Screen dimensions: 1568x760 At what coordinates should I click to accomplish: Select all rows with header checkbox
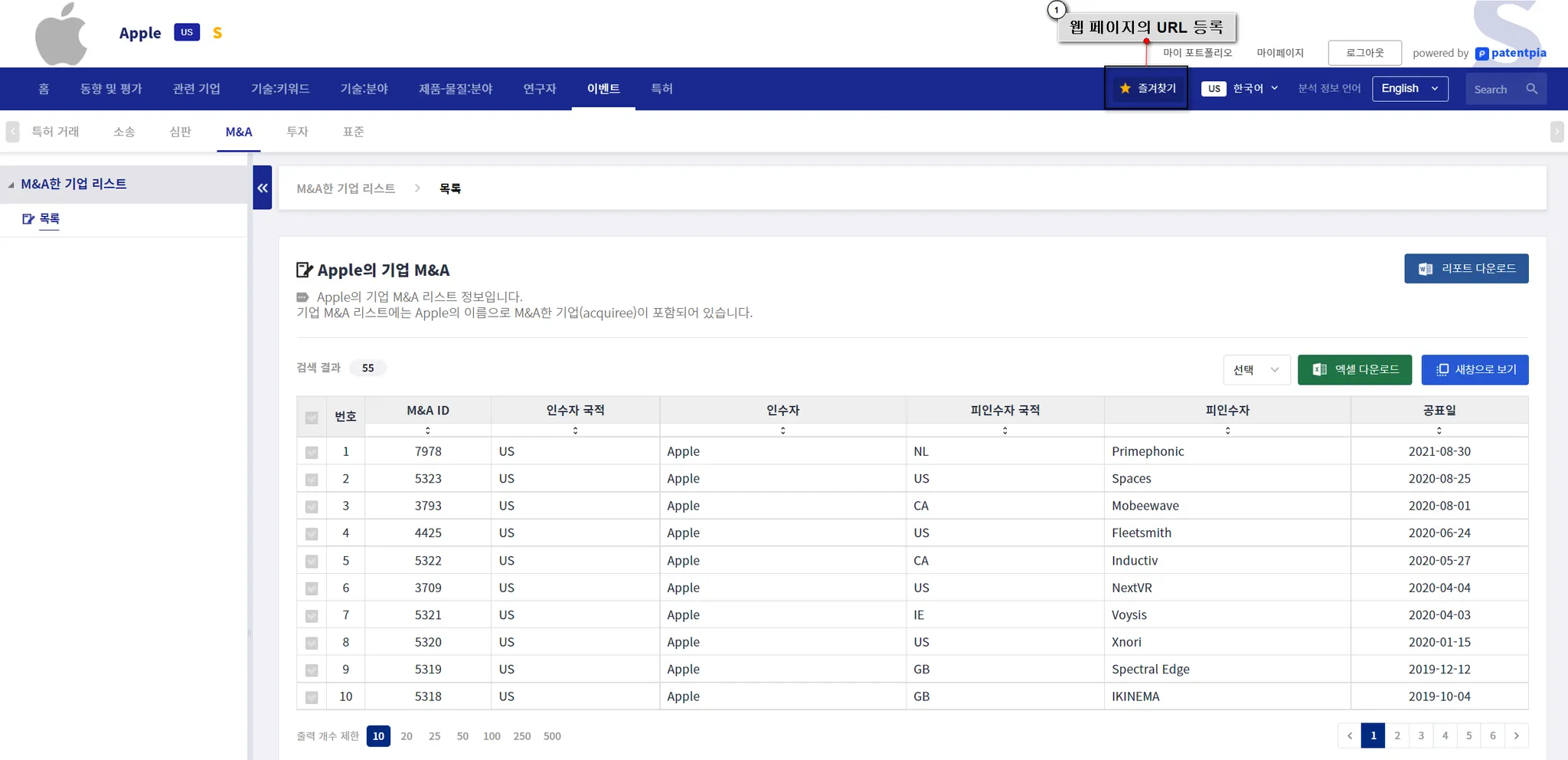312,418
